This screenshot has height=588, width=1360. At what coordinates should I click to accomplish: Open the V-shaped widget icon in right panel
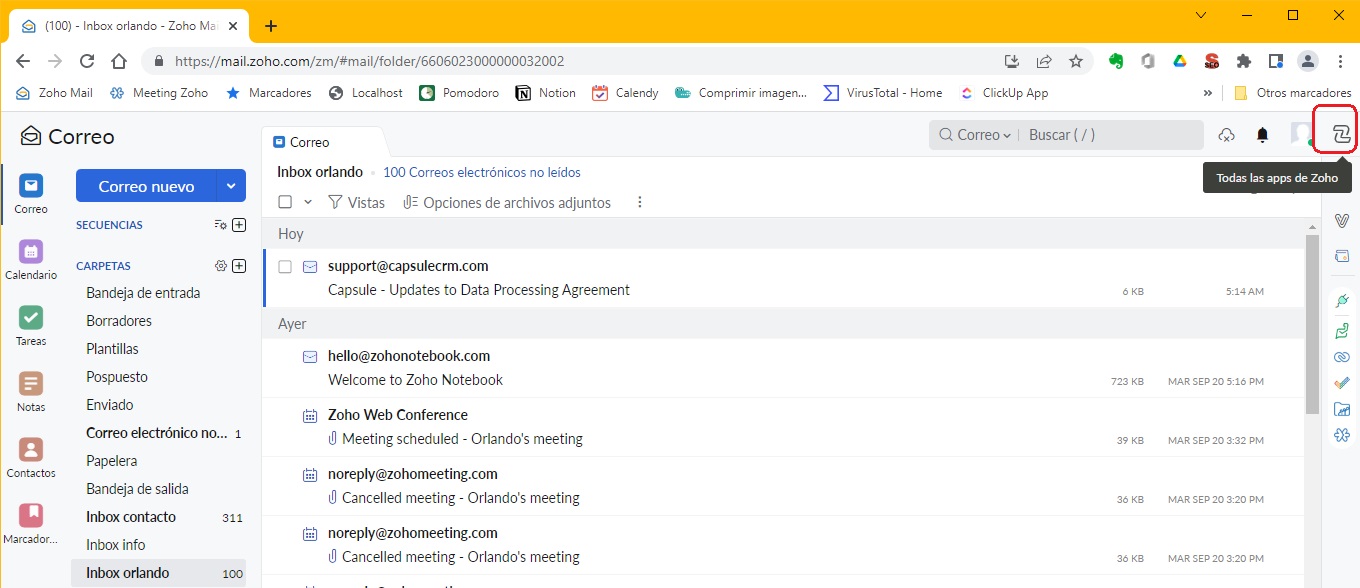click(x=1342, y=220)
